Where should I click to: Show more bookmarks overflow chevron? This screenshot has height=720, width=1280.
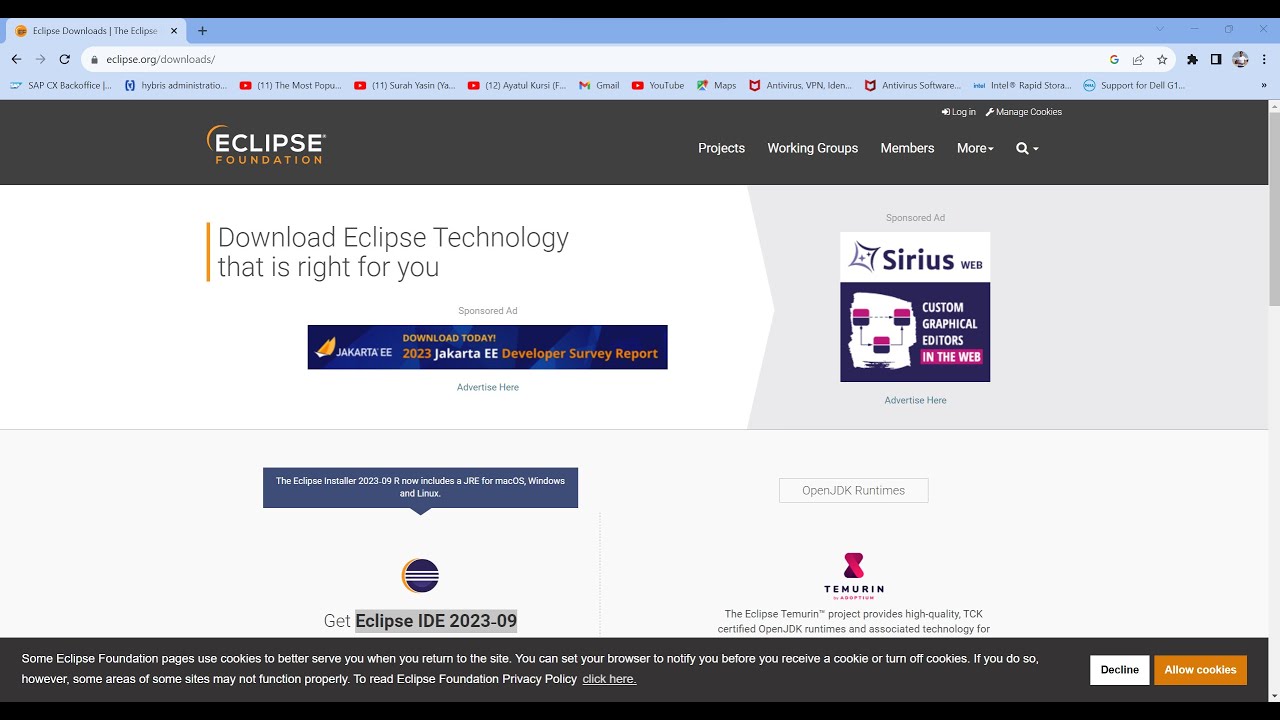tap(1264, 86)
